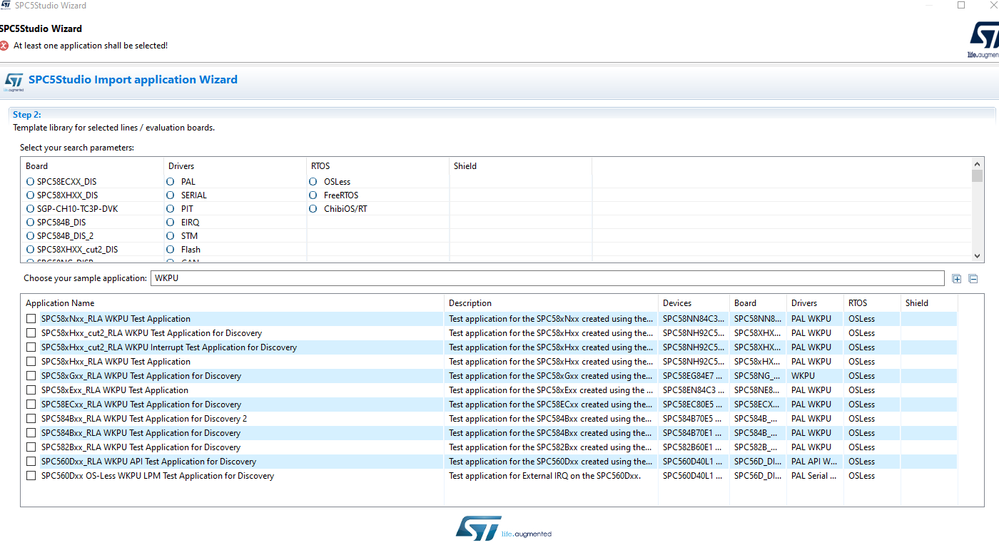
Task: Choose the PAL driver radio button
Action: click(170, 182)
